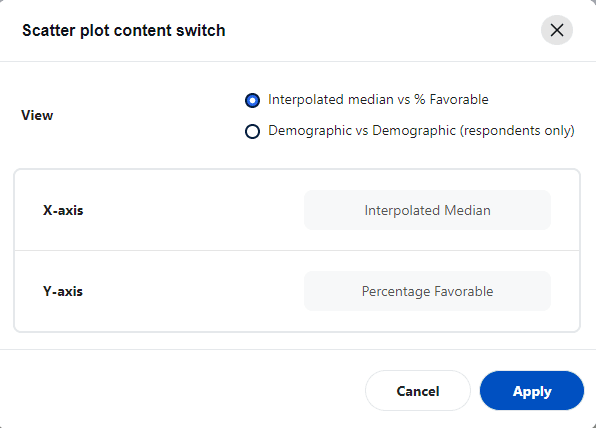Viewport: 596px width, 428px height.
Task: Click the 'Interpolated Median' text in X-axis box
Action: [x=427, y=210]
